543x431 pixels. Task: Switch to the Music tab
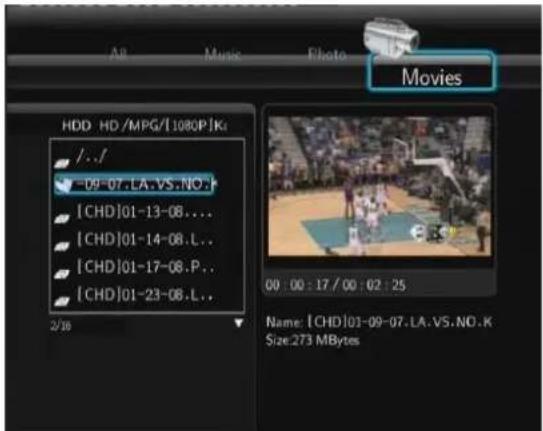point(222,55)
